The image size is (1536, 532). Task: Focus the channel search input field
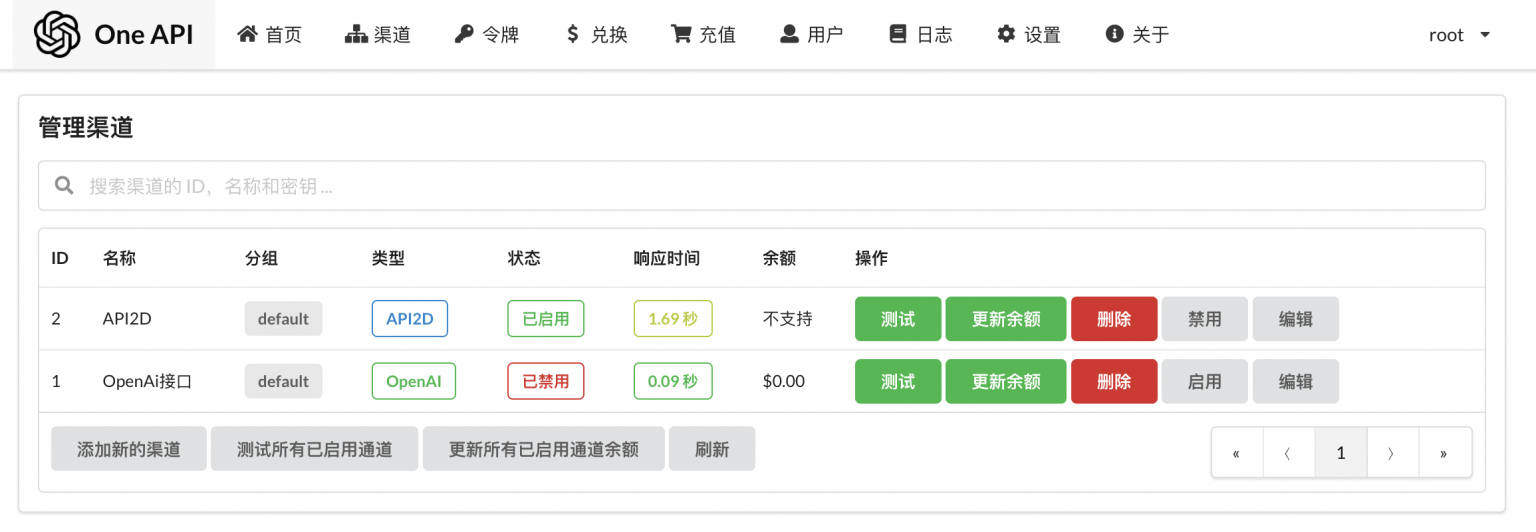tap(762, 186)
